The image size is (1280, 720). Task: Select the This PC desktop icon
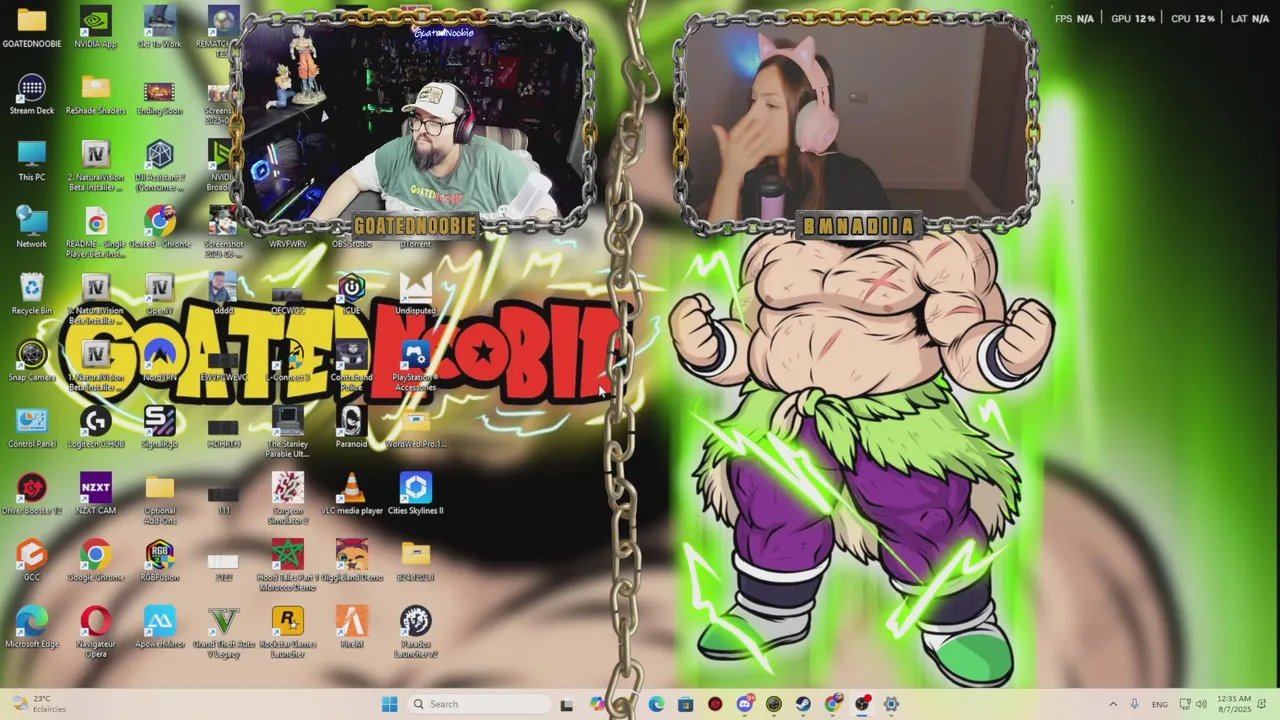[x=31, y=160]
